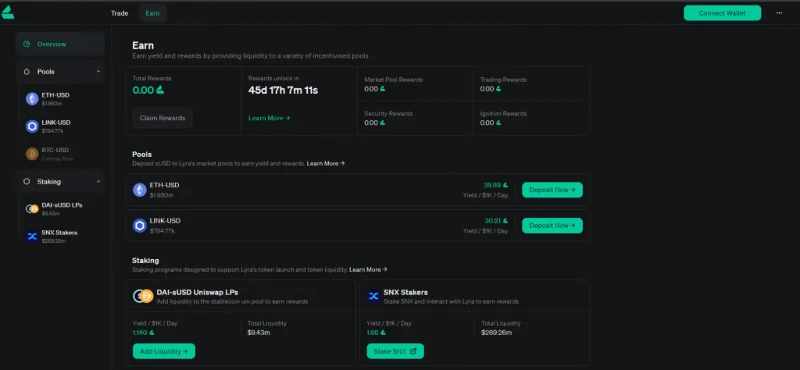Click the token icon beside 1,140 yield

152,332
